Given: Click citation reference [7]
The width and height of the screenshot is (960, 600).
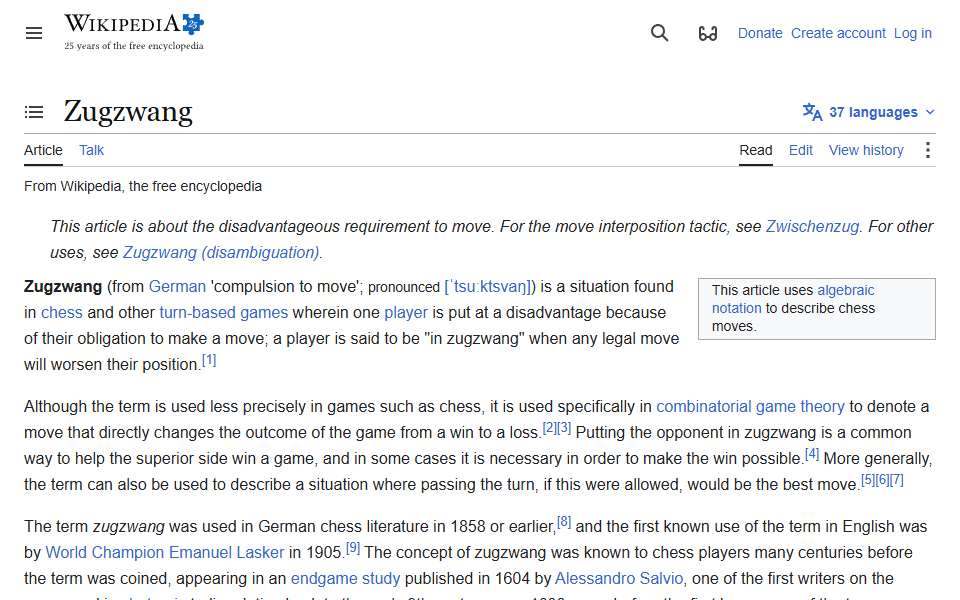Looking at the screenshot, I should [896, 479].
